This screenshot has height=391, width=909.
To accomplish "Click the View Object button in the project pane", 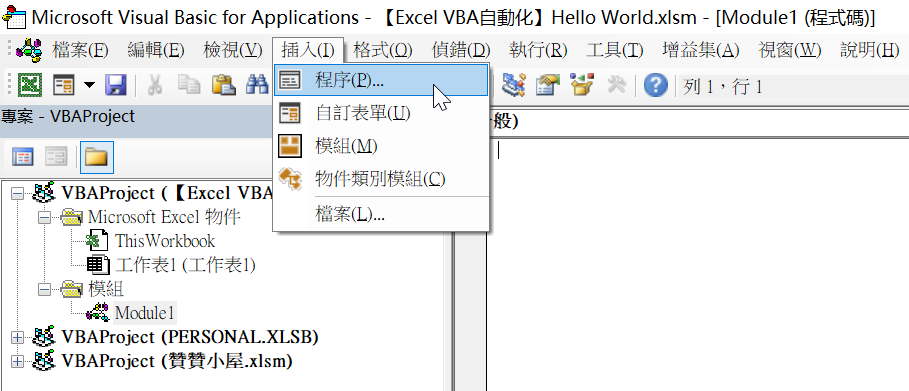I will click(57, 157).
